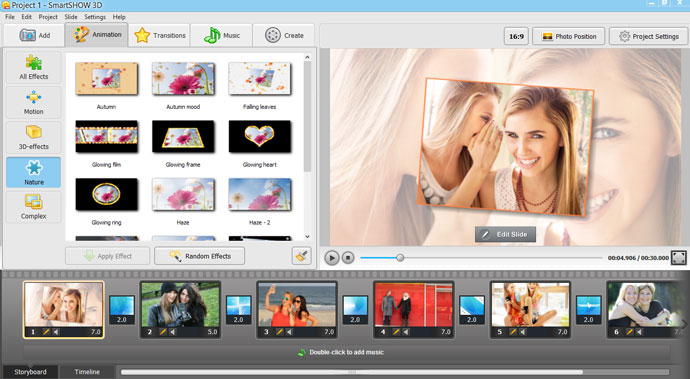Viewport: 690px width, 379px height.
Task: Select the Motion effects category
Action: 33,103
